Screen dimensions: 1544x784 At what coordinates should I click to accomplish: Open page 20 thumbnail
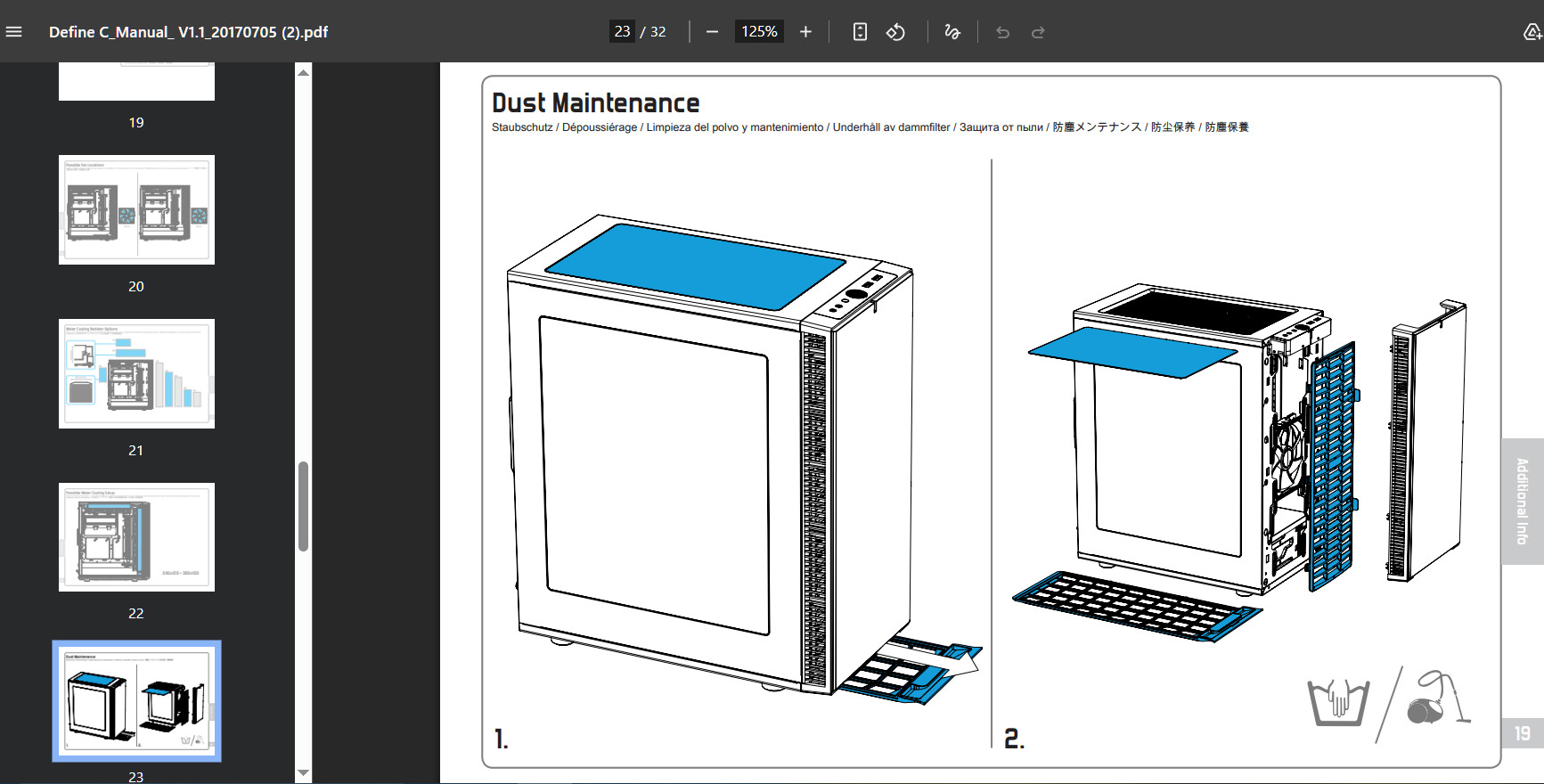(x=136, y=209)
